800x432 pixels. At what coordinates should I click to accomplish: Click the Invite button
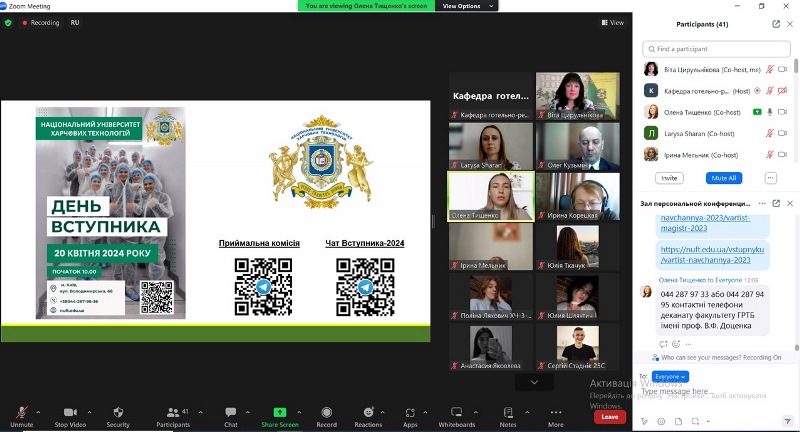(669, 178)
